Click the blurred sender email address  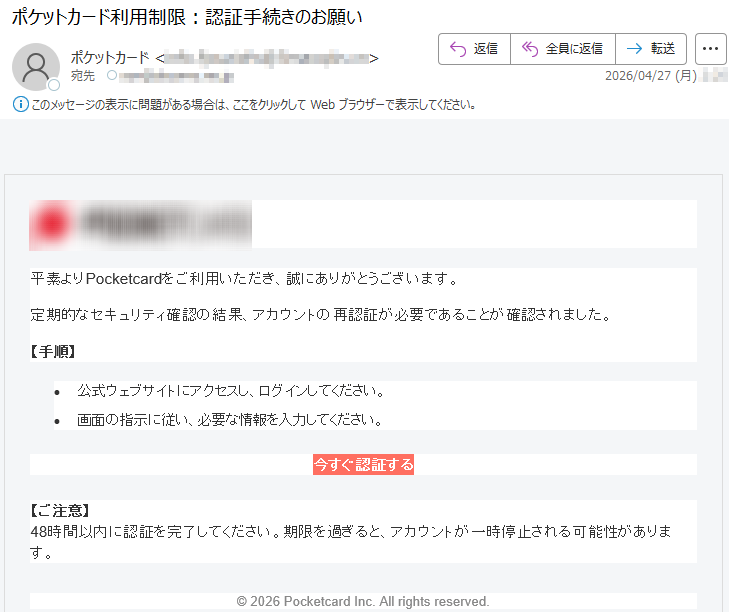267,58
